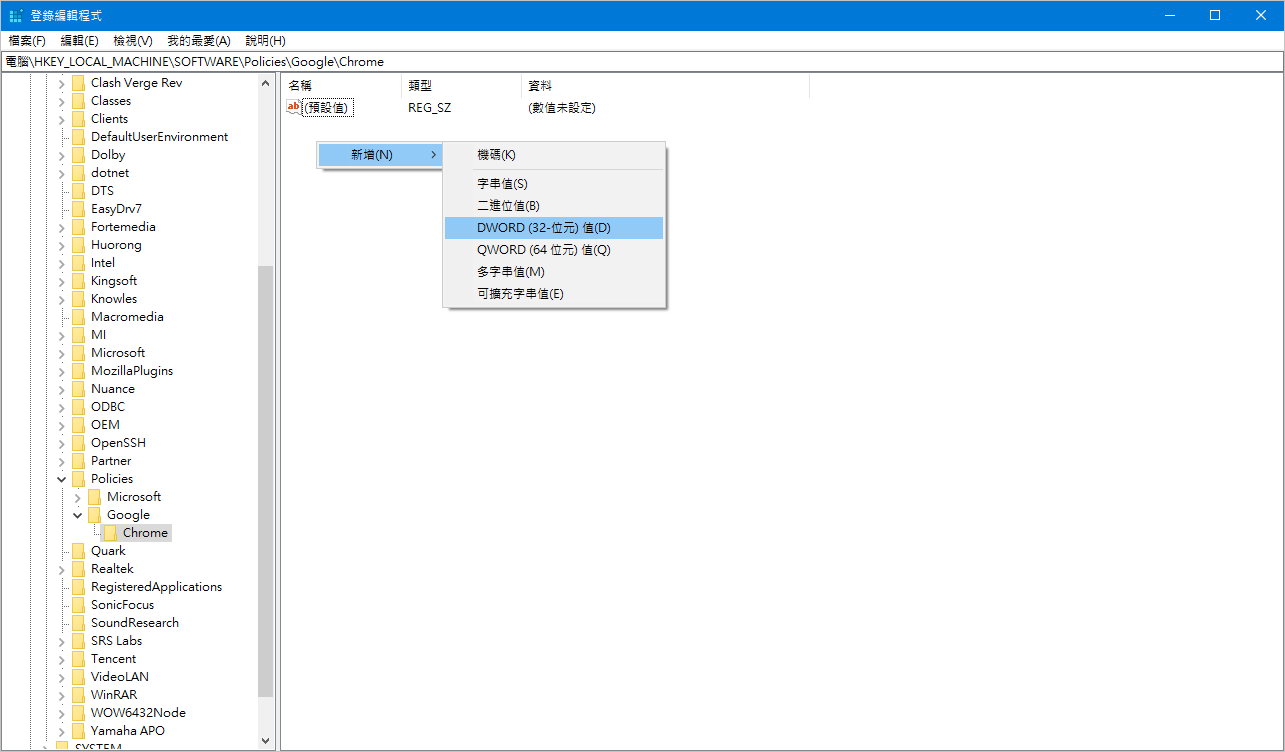Image resolution: width=1285 pixels, height=752 pixels.
Task: Click the Quark folder icon
Action: pos(78,551)
